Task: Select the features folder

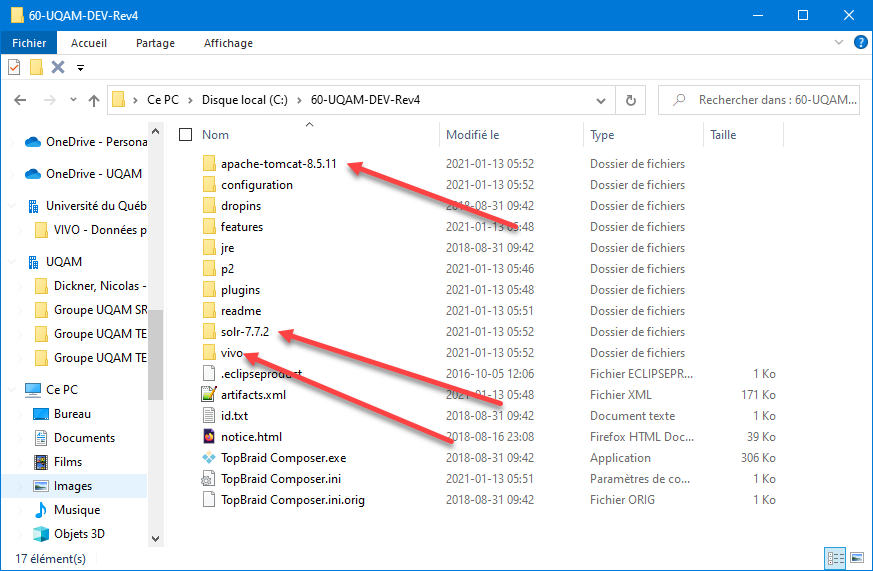Action: (x=242, y=227)
